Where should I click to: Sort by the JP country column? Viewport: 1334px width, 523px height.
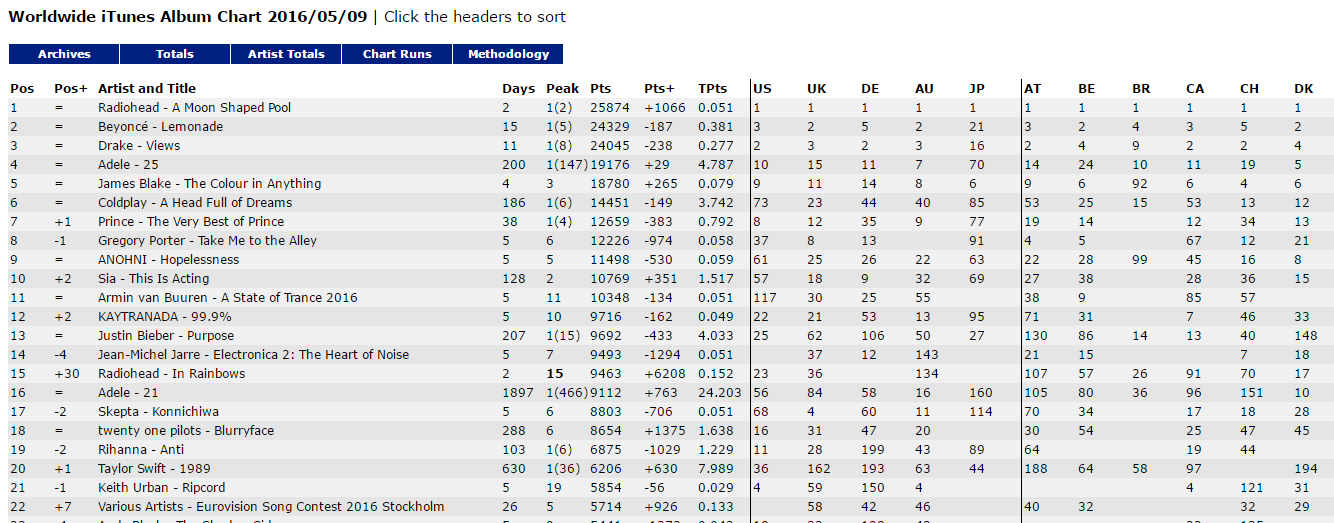click(x=977, y=89)
